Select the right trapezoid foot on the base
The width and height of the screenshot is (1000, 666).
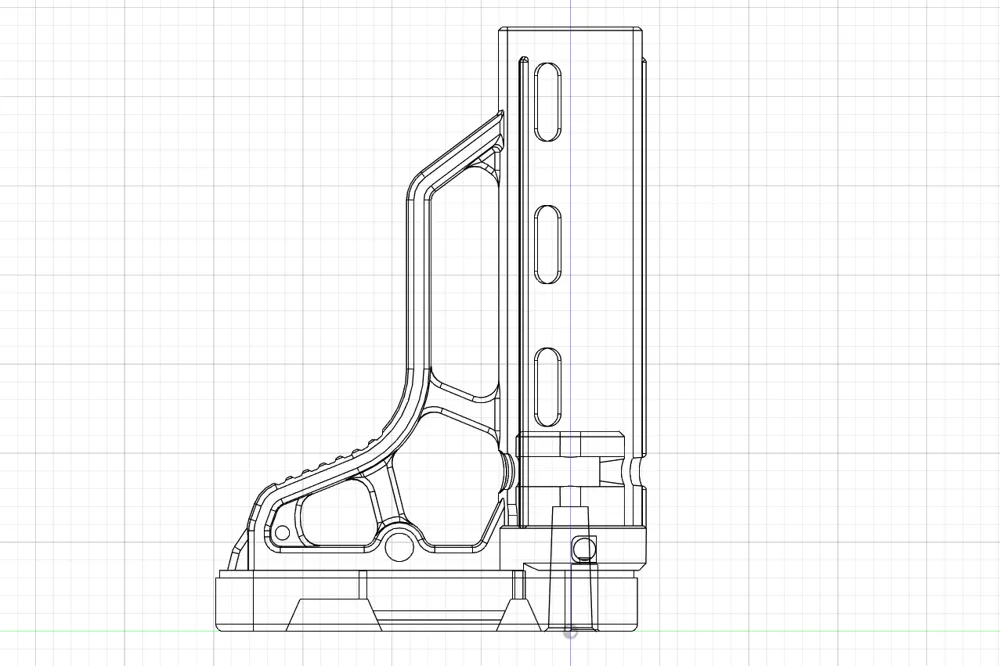click(518, 615)
